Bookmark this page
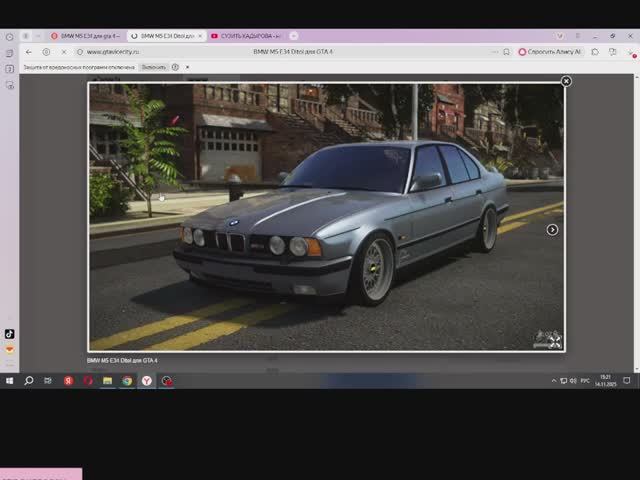Image resolution: width=640 pixels, height=480 pixels. (506, 52)
